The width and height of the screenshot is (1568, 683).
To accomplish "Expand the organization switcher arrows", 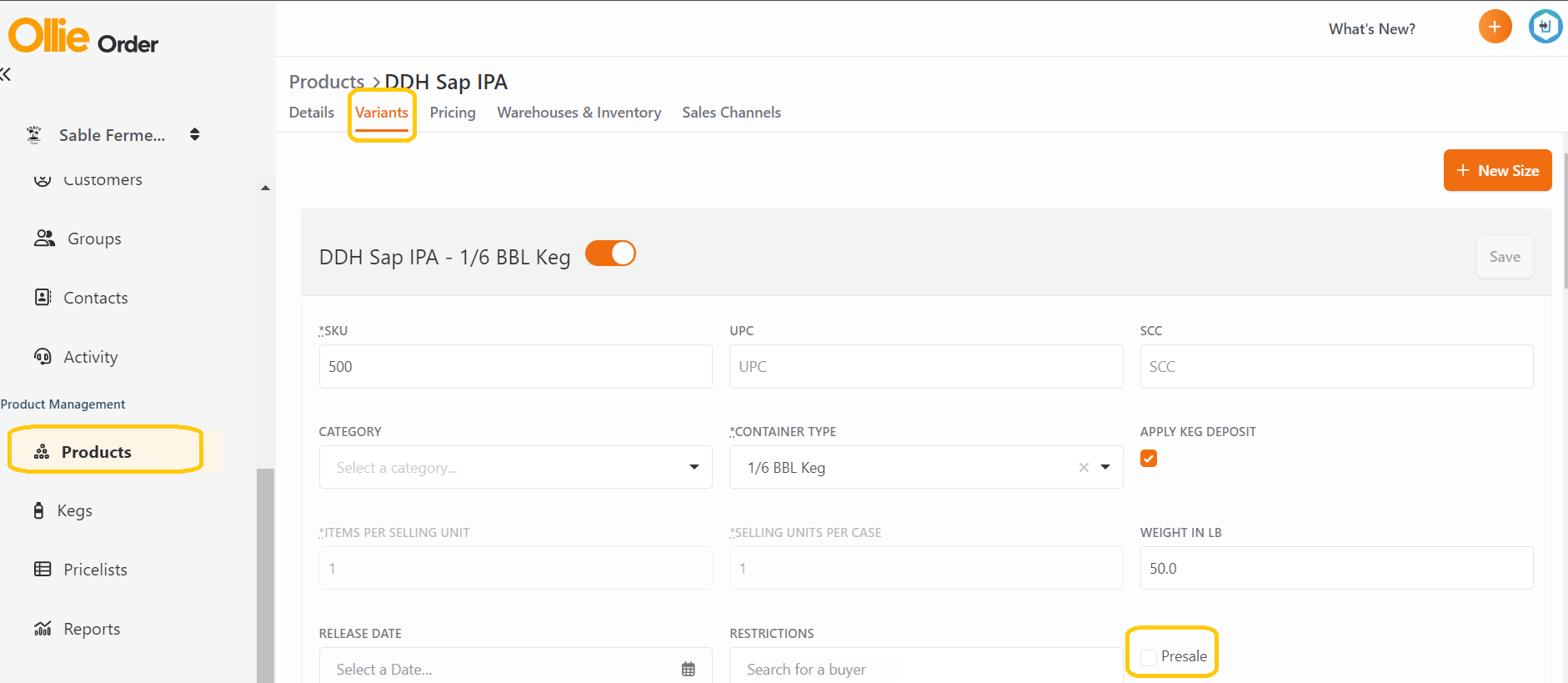I will pos(194,134).
